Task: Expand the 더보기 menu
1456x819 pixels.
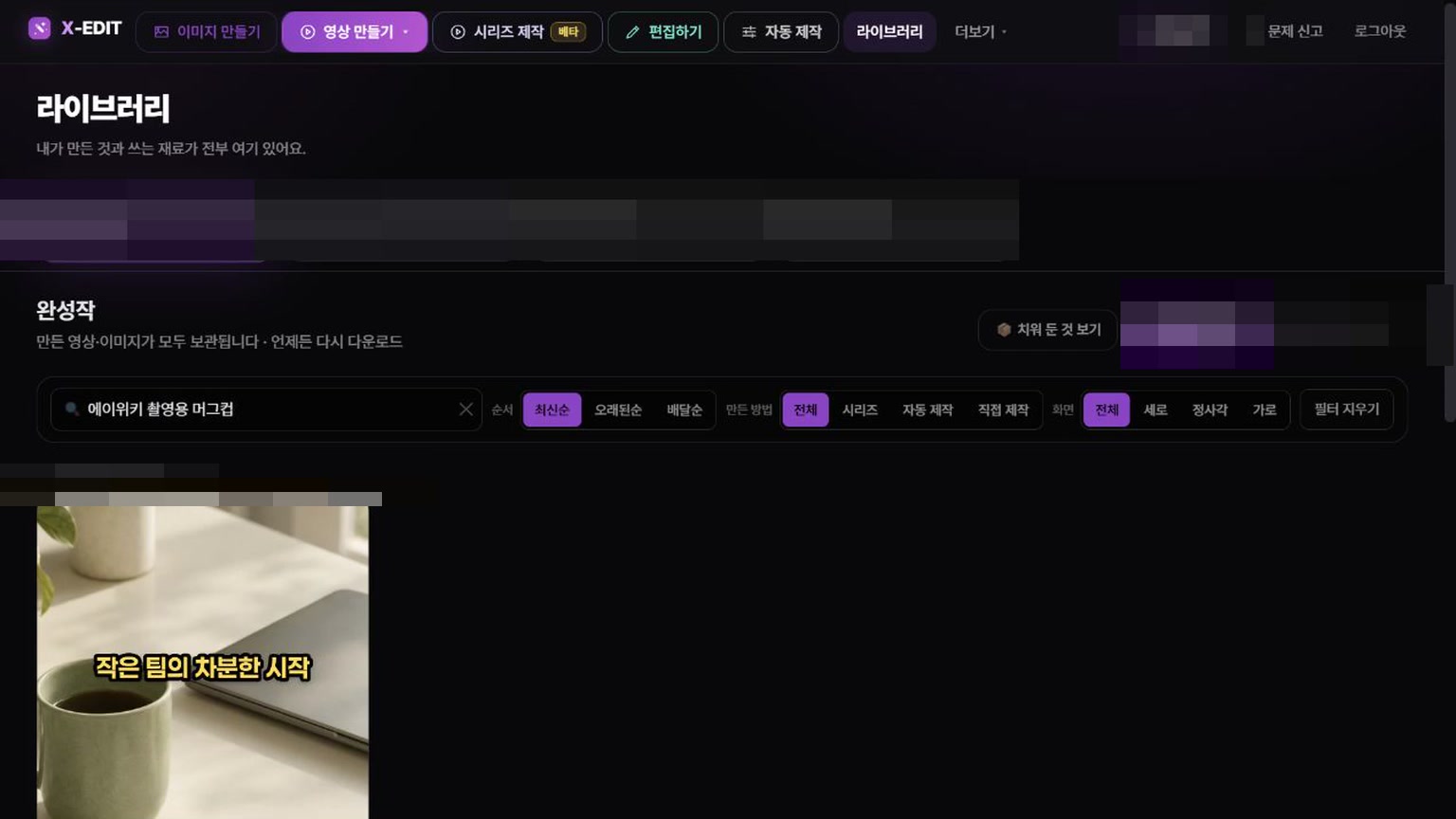Action: pyautogui.click(x=980, y=32)
